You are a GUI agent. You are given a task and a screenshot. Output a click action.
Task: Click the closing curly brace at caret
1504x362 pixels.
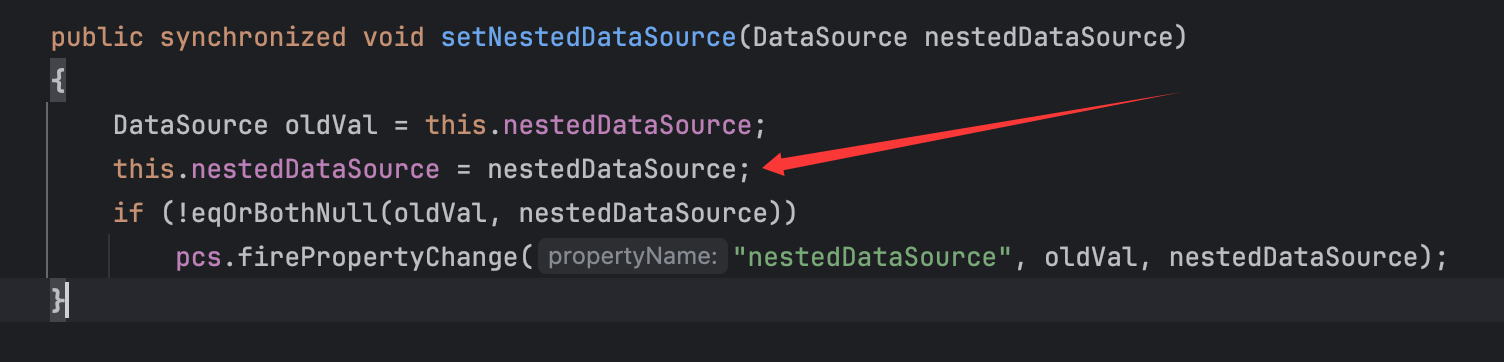point(58,300)
